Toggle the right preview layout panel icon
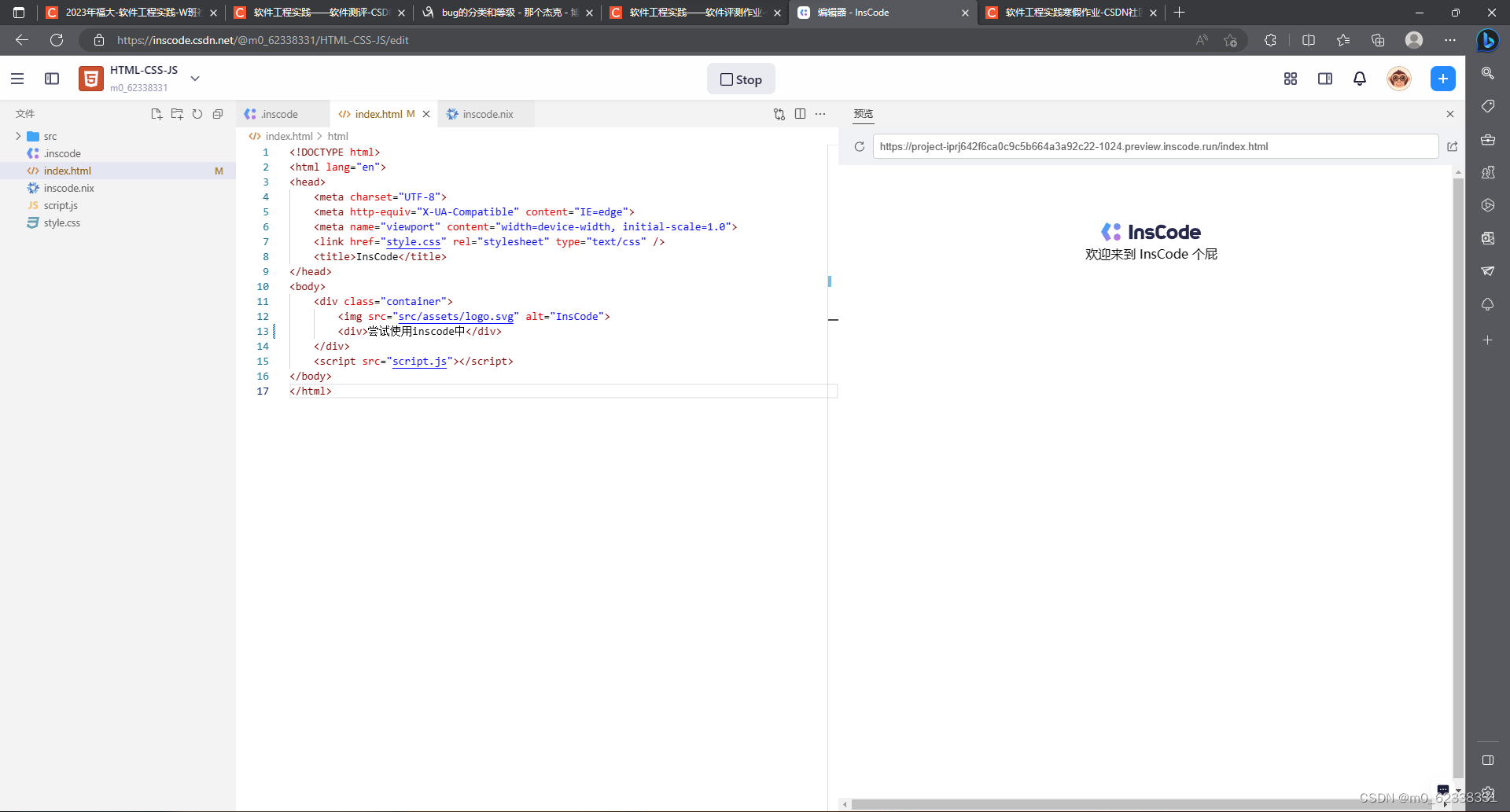 pyautogui.click(x=1325, y=79)
